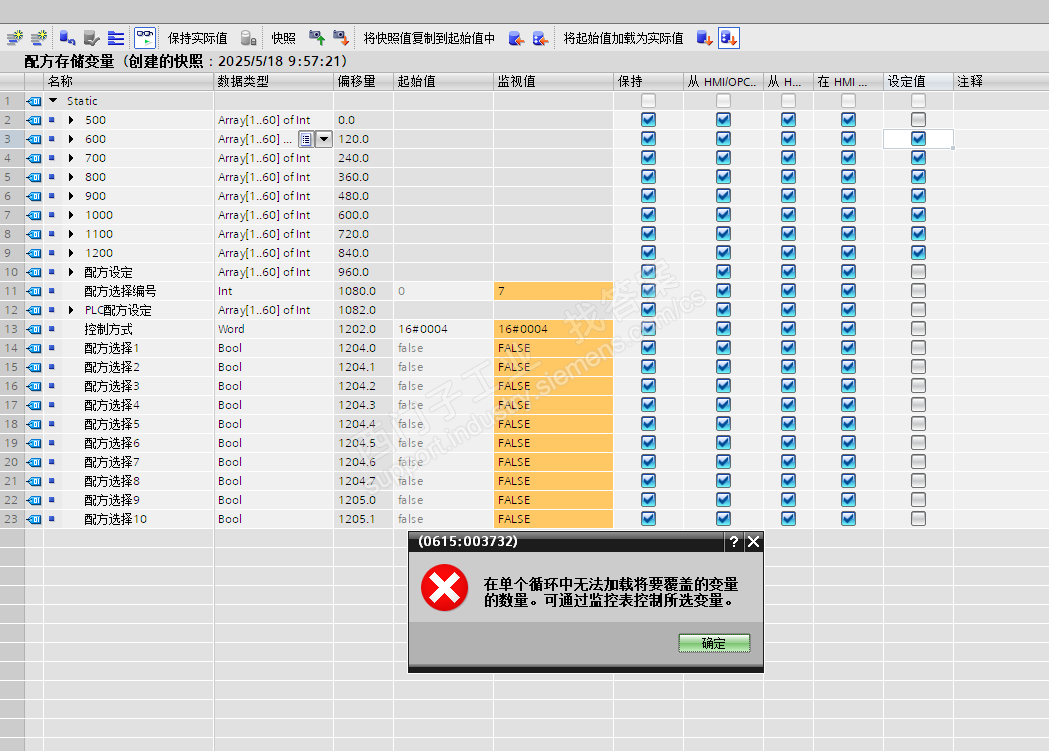Click start value cell of 配方选择编号
Screen dimensions: 1049x751
(x=444, y=292)
